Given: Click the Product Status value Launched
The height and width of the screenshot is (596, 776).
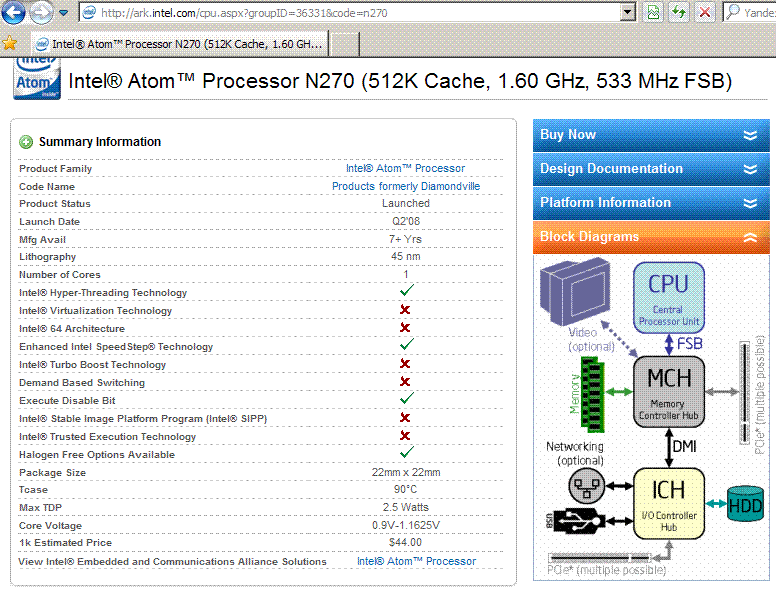Looking at the screenshot, I should pos(406,203).
